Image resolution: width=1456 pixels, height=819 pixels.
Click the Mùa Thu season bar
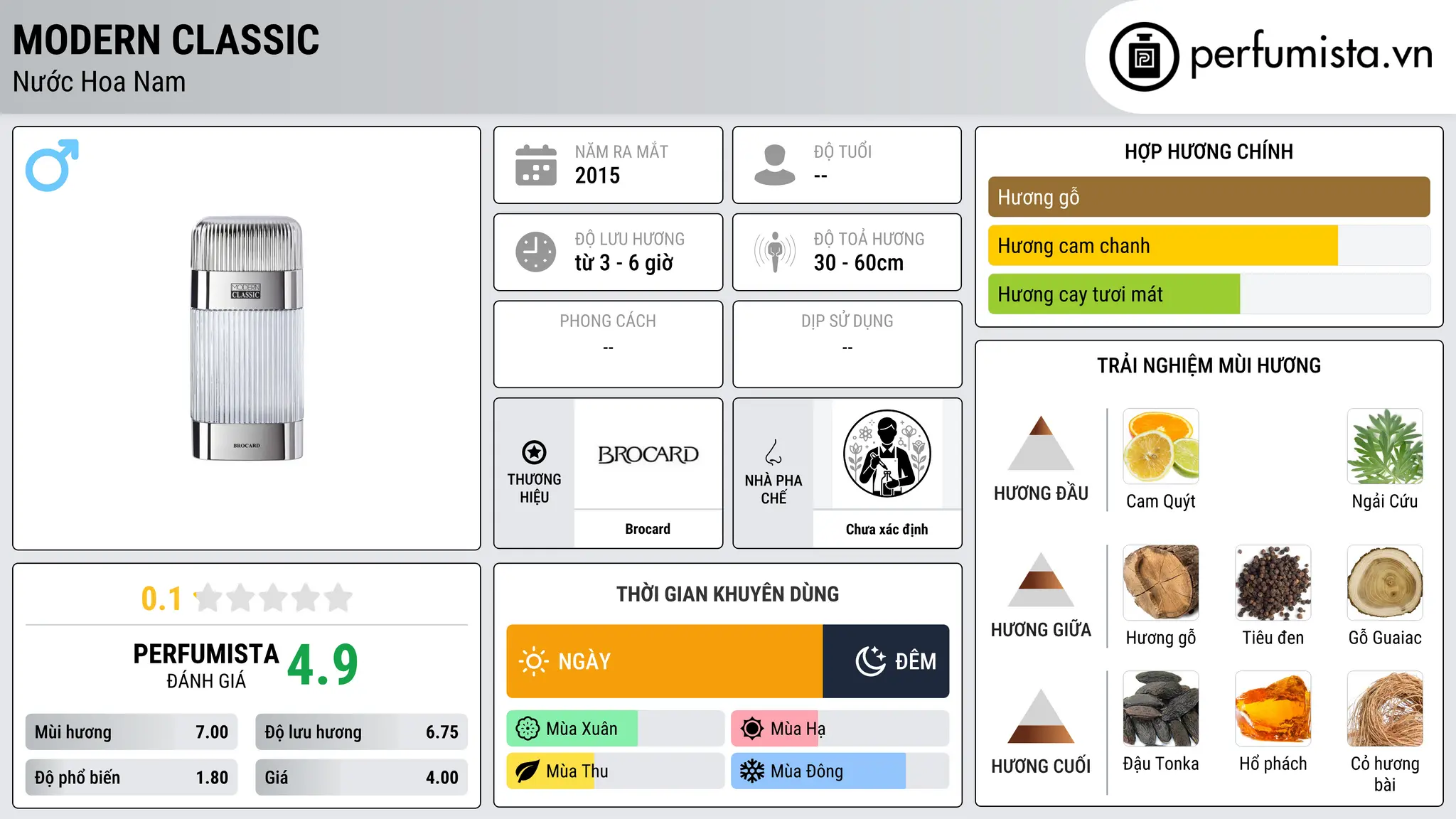(615, 771)
